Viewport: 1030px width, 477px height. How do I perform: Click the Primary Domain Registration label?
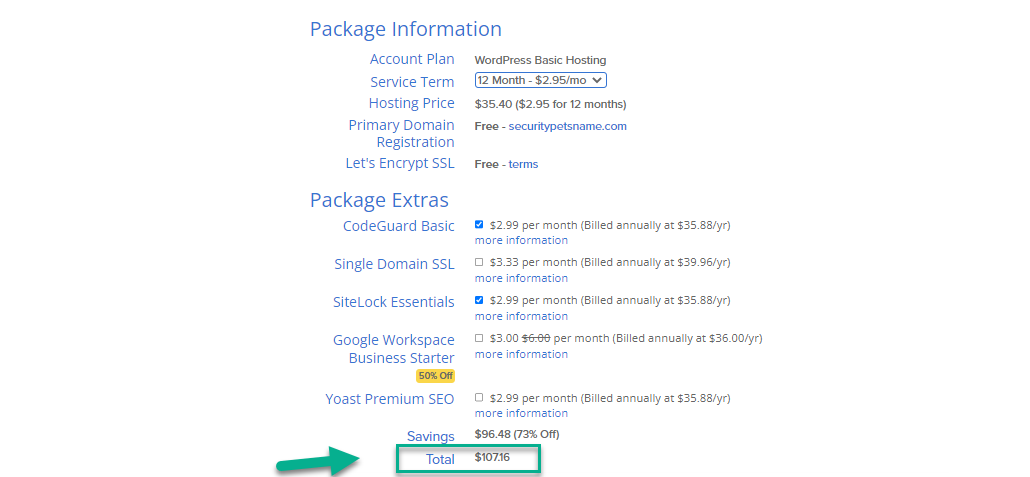(401, 133)
